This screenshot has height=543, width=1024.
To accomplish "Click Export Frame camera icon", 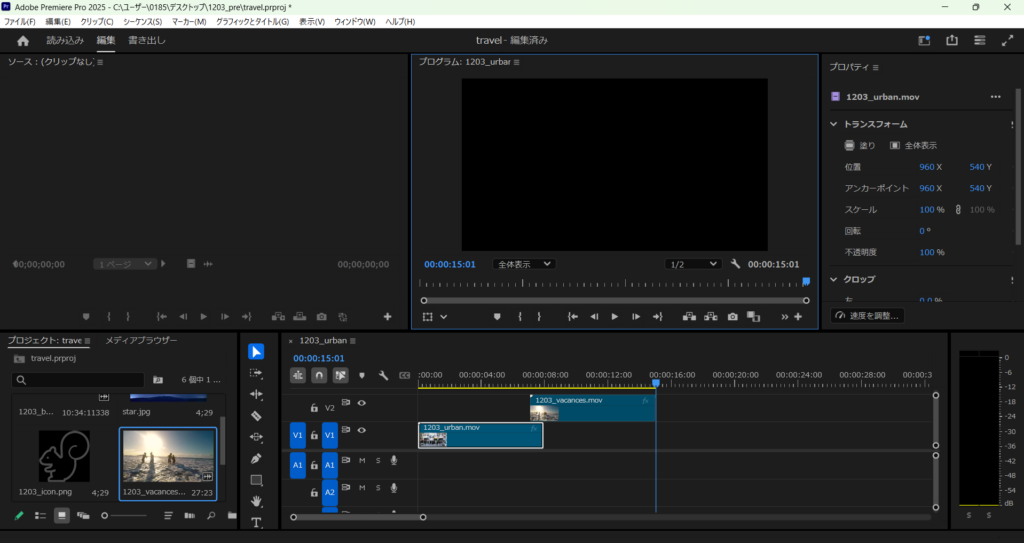I will point(733,317).
